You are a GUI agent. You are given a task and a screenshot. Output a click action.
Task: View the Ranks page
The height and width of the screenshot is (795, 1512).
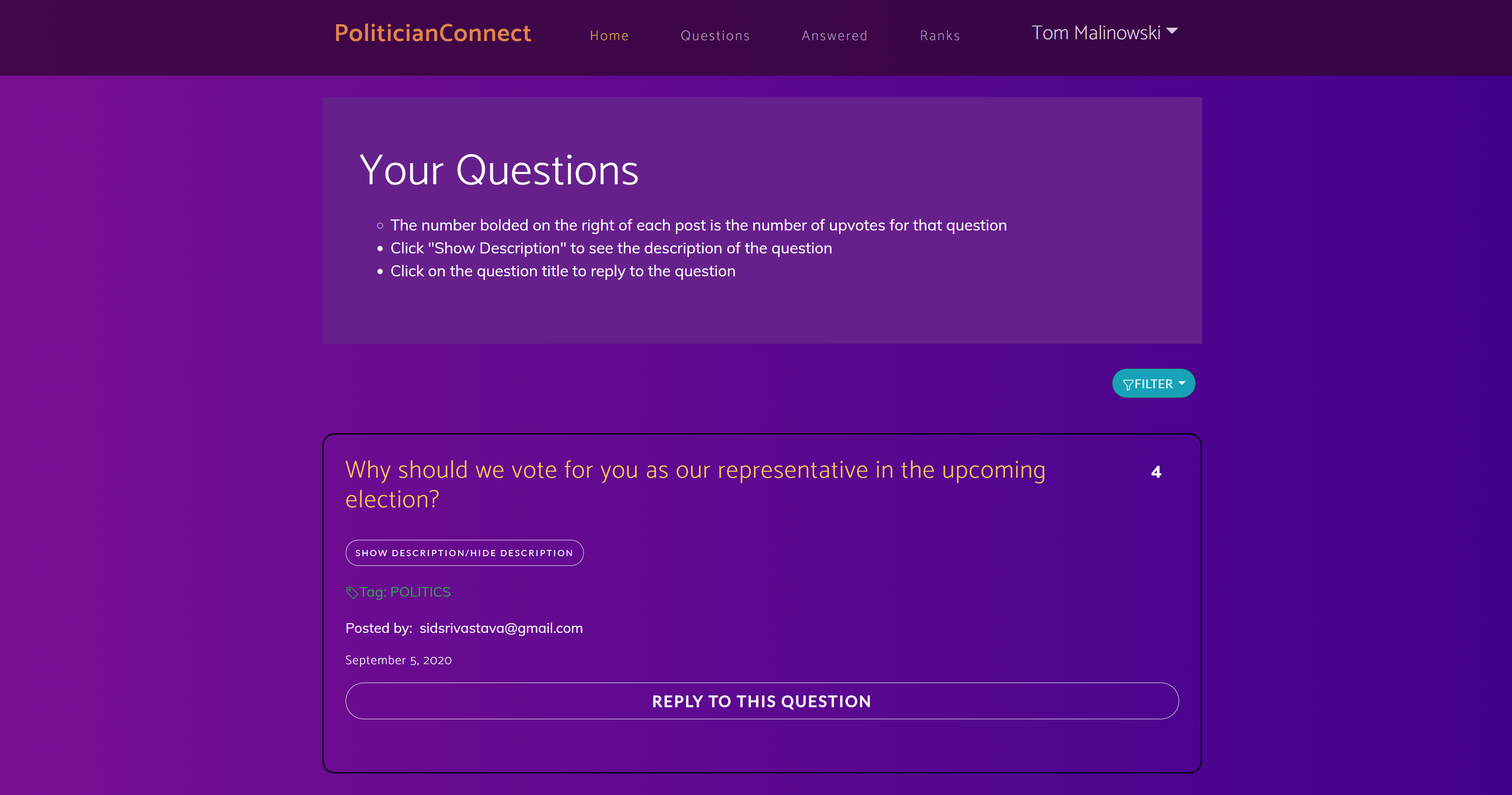939,35
